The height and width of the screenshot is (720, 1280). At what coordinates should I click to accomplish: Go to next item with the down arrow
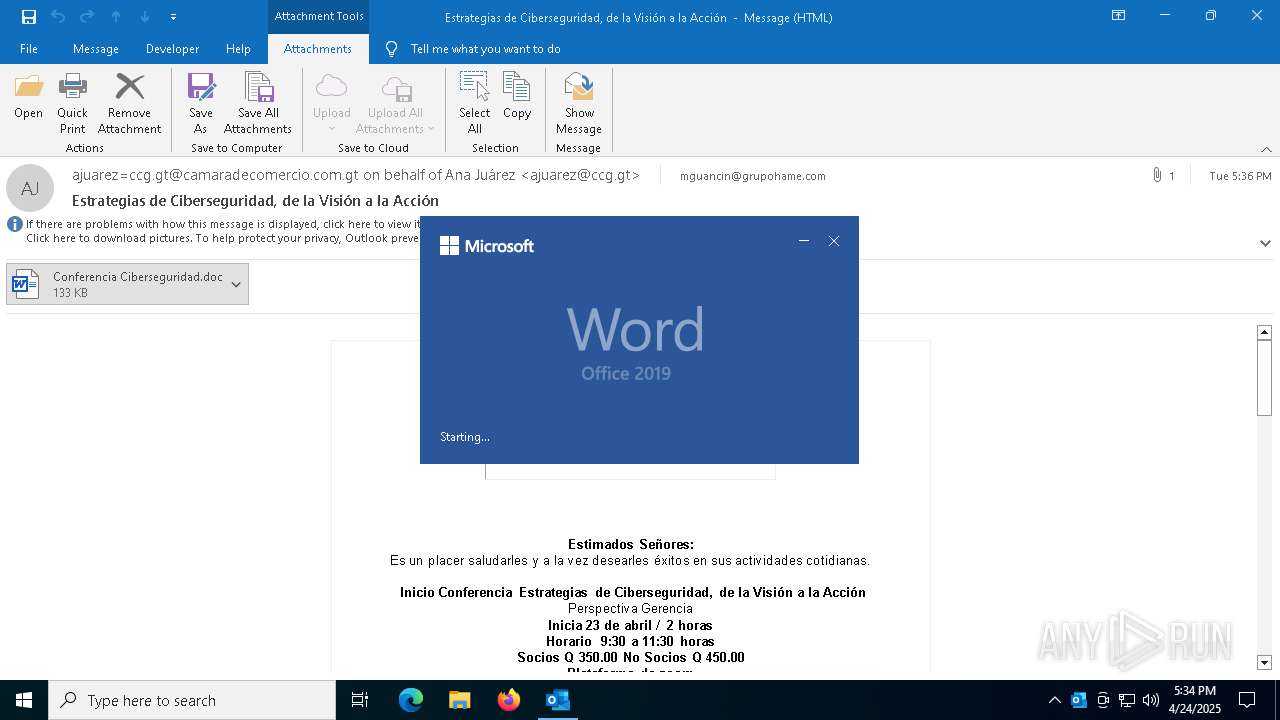(145, 17)
